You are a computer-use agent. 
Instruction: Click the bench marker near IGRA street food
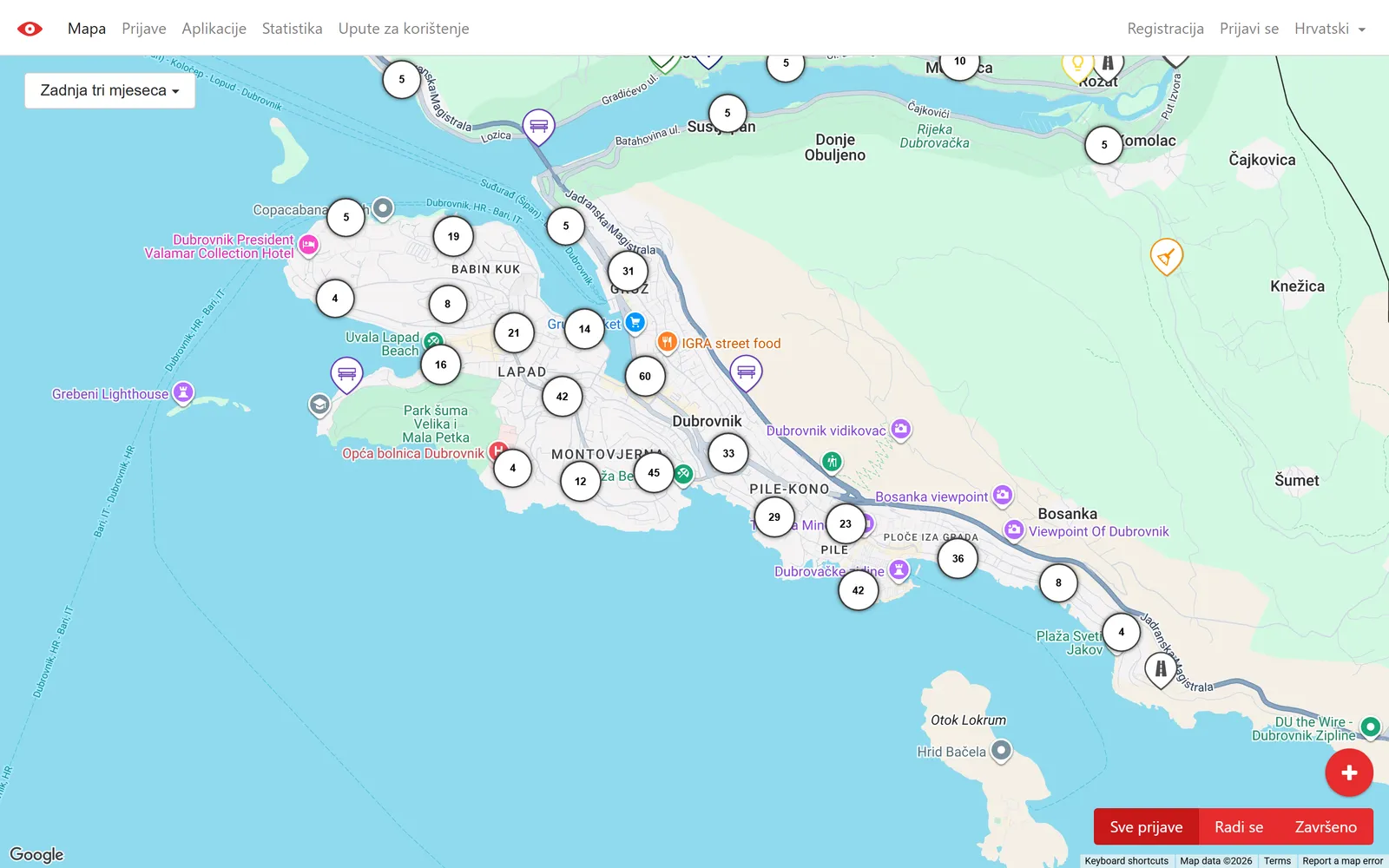click(746, 373)
